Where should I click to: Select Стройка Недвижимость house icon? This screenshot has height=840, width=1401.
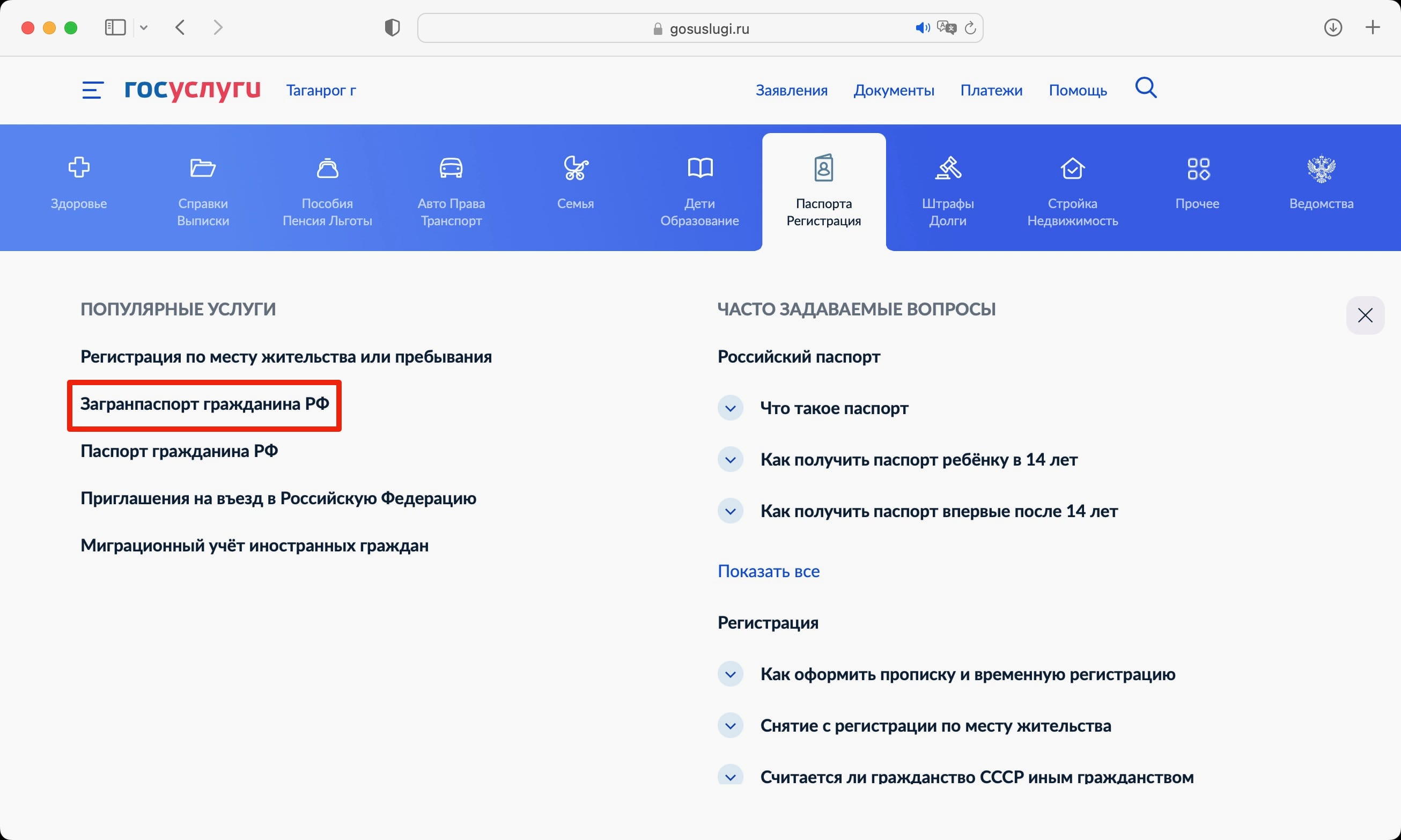click(1072, 167)
